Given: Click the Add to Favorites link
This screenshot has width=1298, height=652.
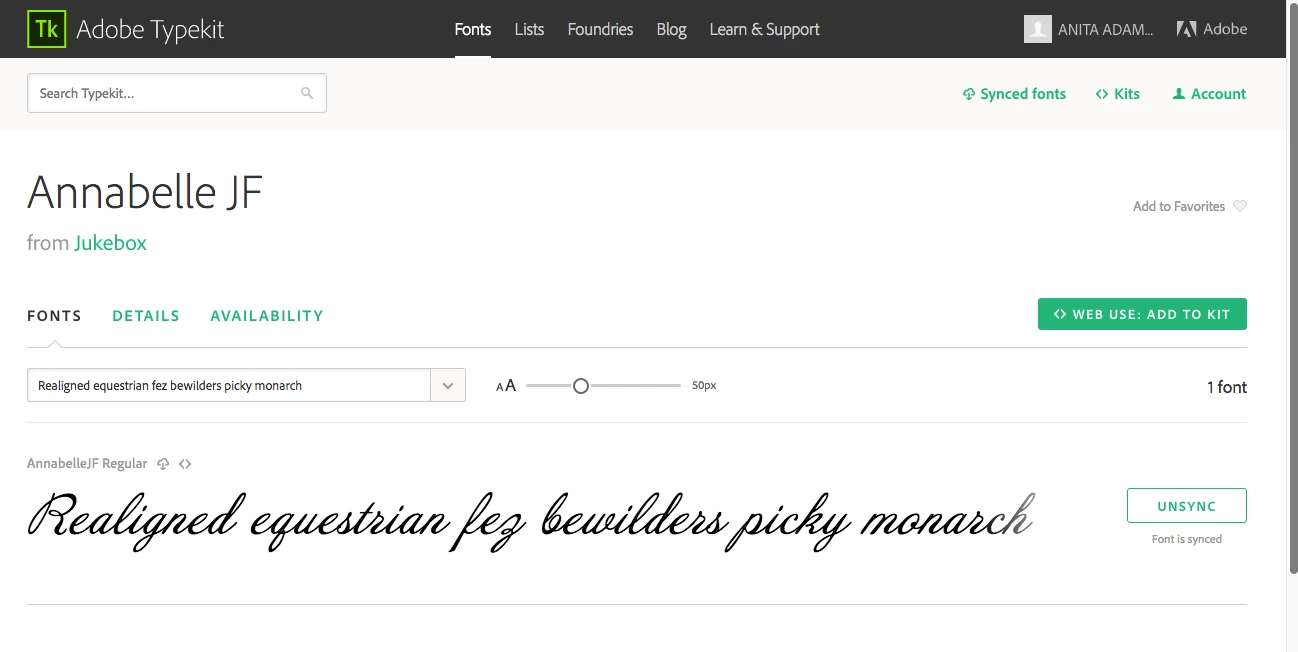Looking at the screenshot, I should point(1179,206).
